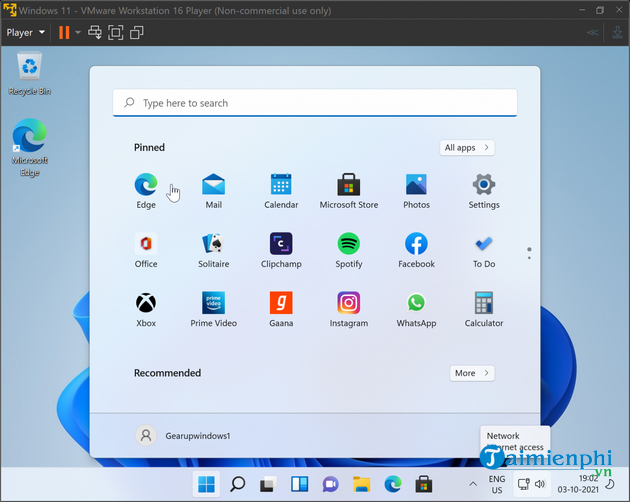The width and height of the screenshot is (630, 502).
Task: Open the Instagram app
Action: tap(349, 309)
